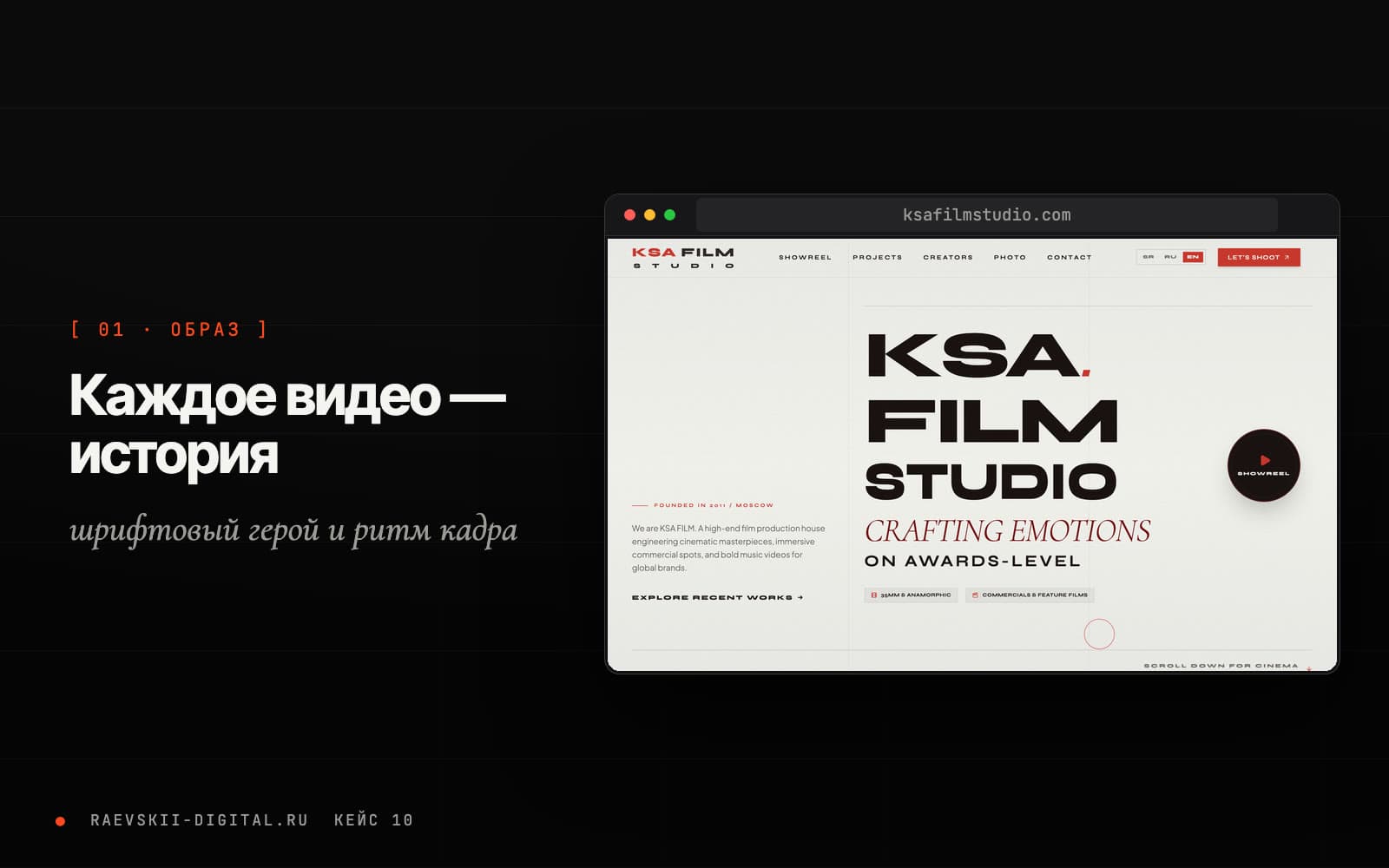Follow the EXPLORE RECENT WORKS link
The height and width of the screenshot is (868, 1389).
point(717,597)
